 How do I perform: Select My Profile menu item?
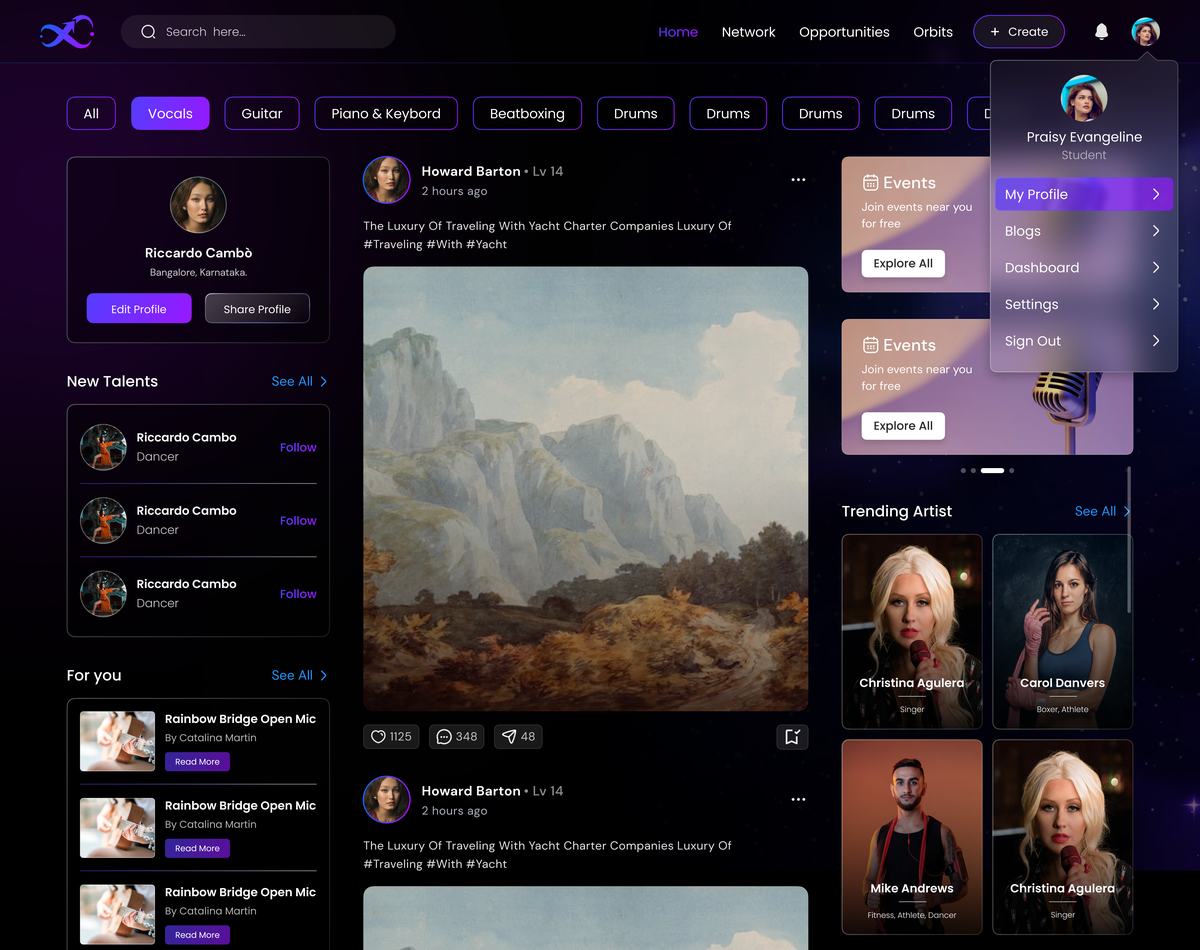point(1084,194)
